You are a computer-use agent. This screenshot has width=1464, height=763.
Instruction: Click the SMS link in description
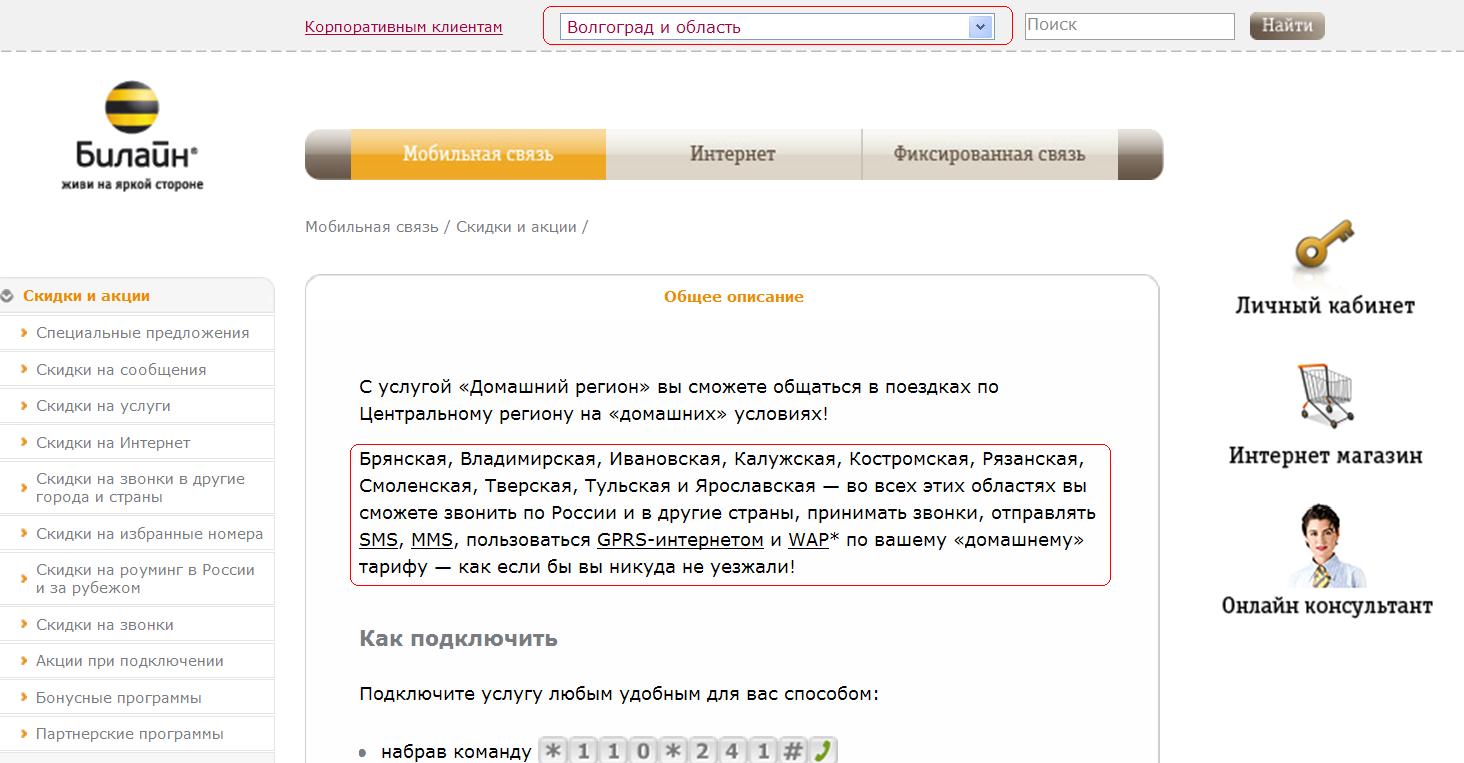(x=379, y=540)
